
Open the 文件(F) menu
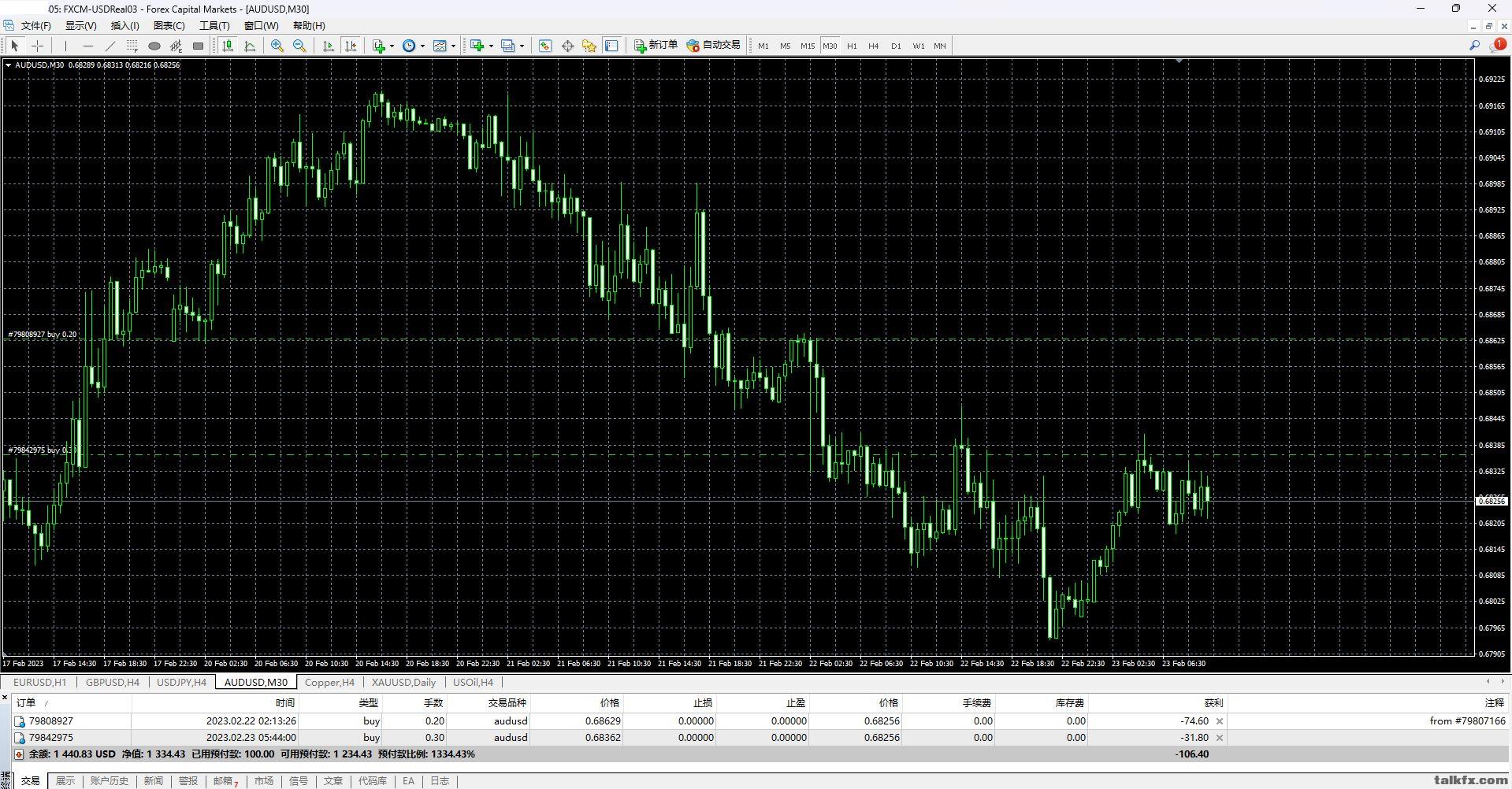(36, 26)
